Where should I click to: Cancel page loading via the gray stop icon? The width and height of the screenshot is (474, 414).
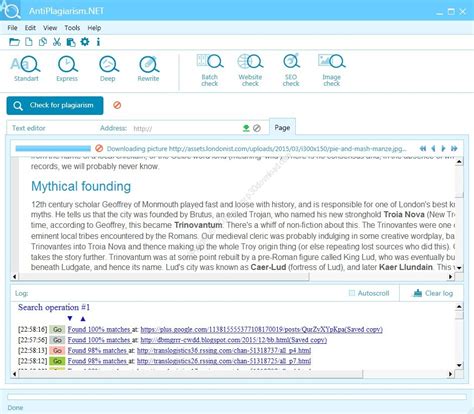point(257,128)
